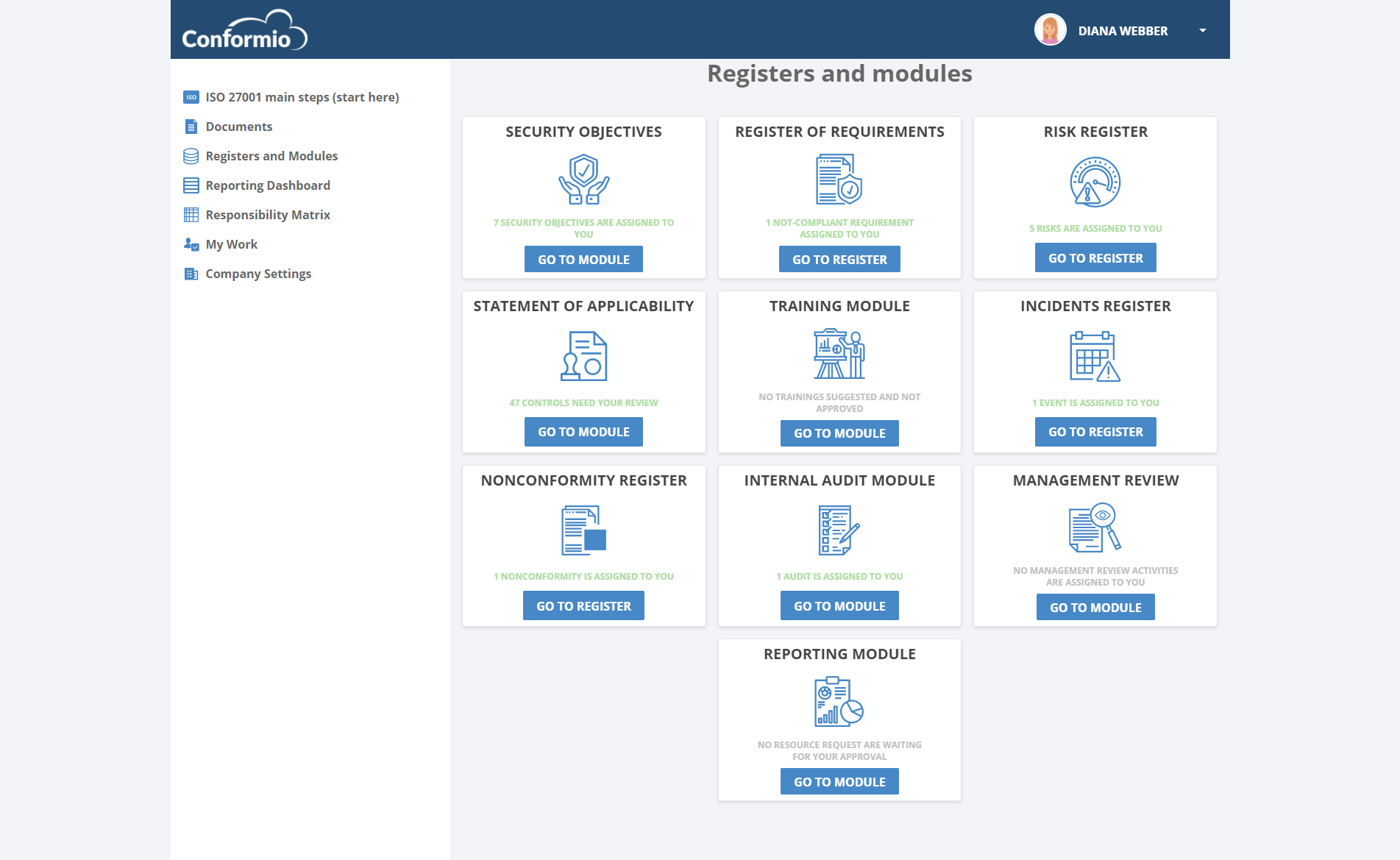Click the Conformio cloud logo
Viewport: 1400px width, 860px height.
tap(244, 29)
